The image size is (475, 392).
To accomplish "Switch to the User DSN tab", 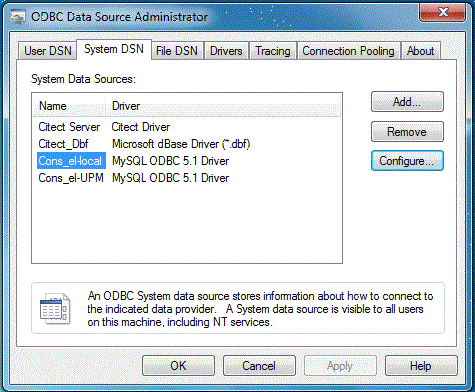I will 48,51.
